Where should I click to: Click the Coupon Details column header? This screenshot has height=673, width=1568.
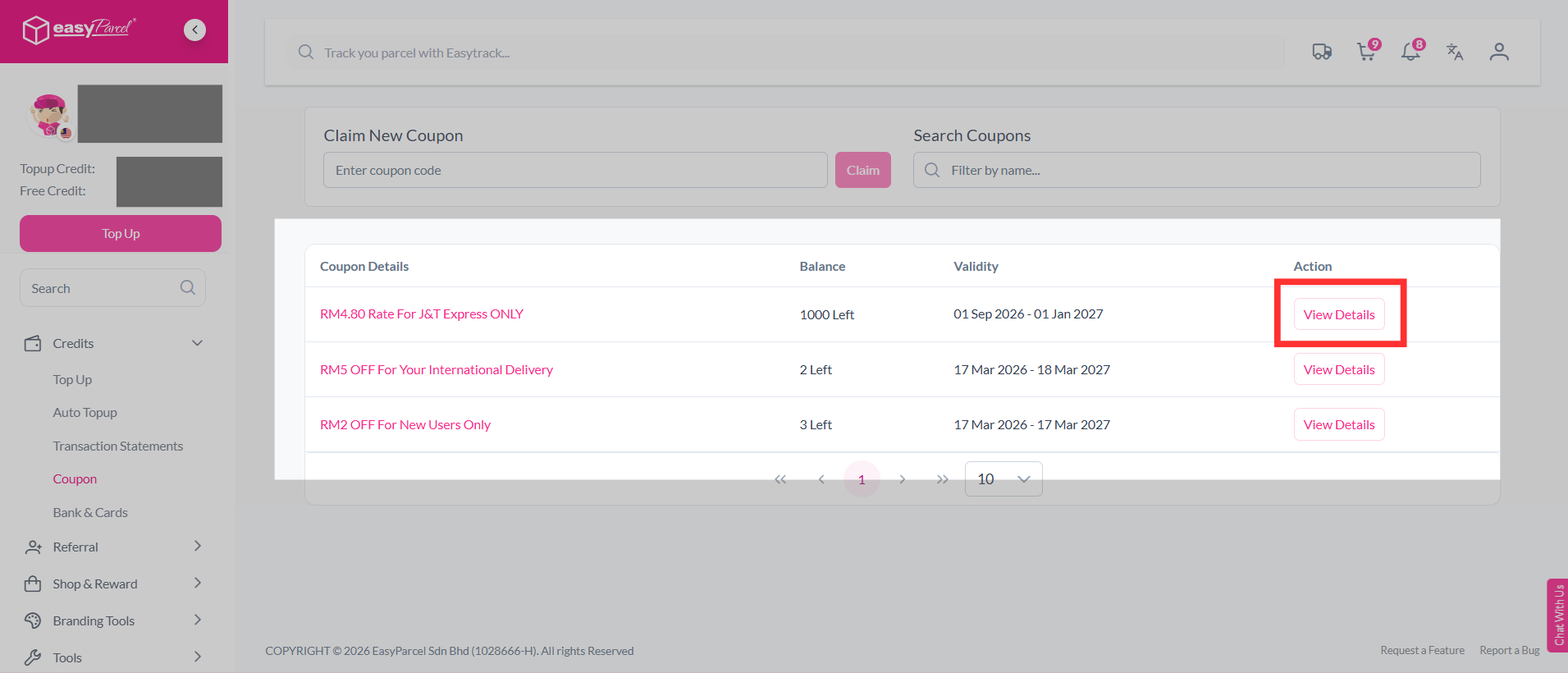[x=364, y=266]
